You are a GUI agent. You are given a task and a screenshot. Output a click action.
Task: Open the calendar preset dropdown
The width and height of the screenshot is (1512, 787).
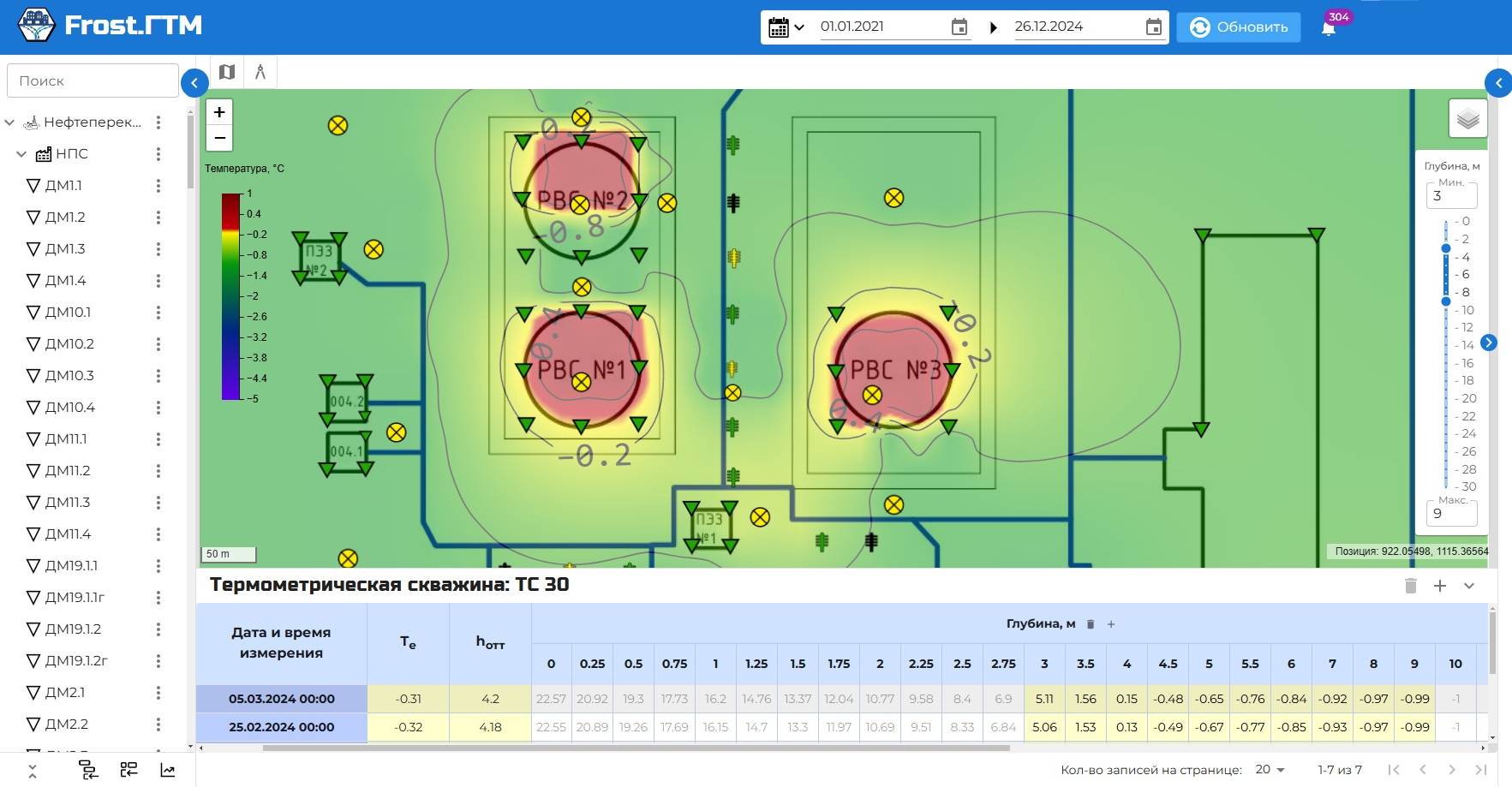[x=786, y=27]
